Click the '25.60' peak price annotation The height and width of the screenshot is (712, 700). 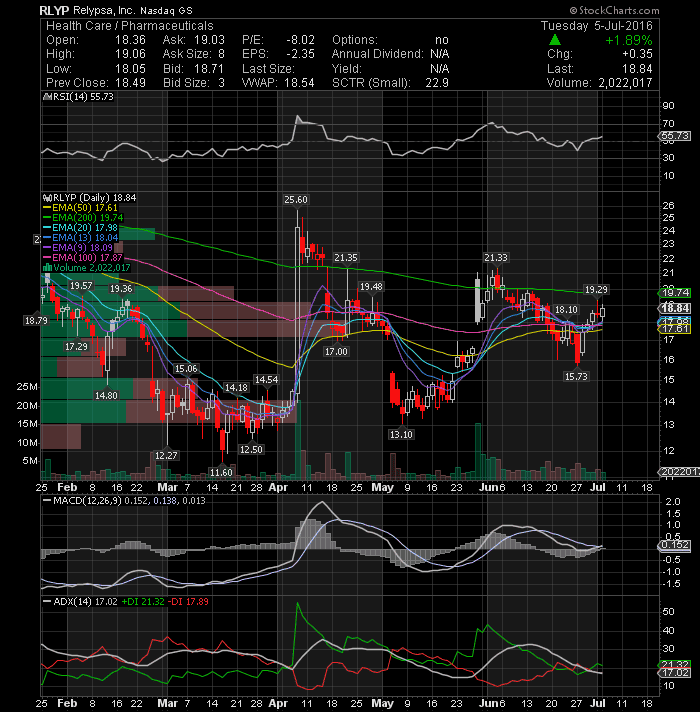pyautogui.click(x=296, y=199)
